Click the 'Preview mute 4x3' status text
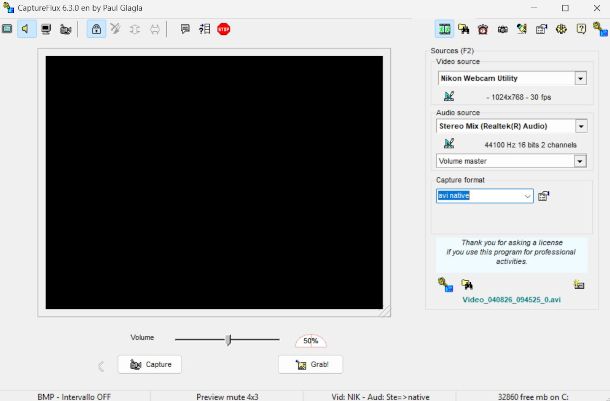Image resolution: width=610 pixels, height=401 pixels. pos(227,397)
